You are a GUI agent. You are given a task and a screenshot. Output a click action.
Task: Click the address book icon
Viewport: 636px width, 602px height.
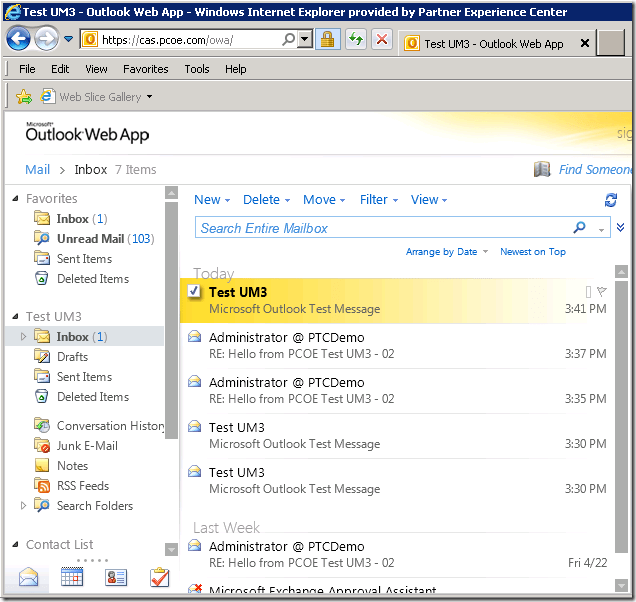[542, 169]
